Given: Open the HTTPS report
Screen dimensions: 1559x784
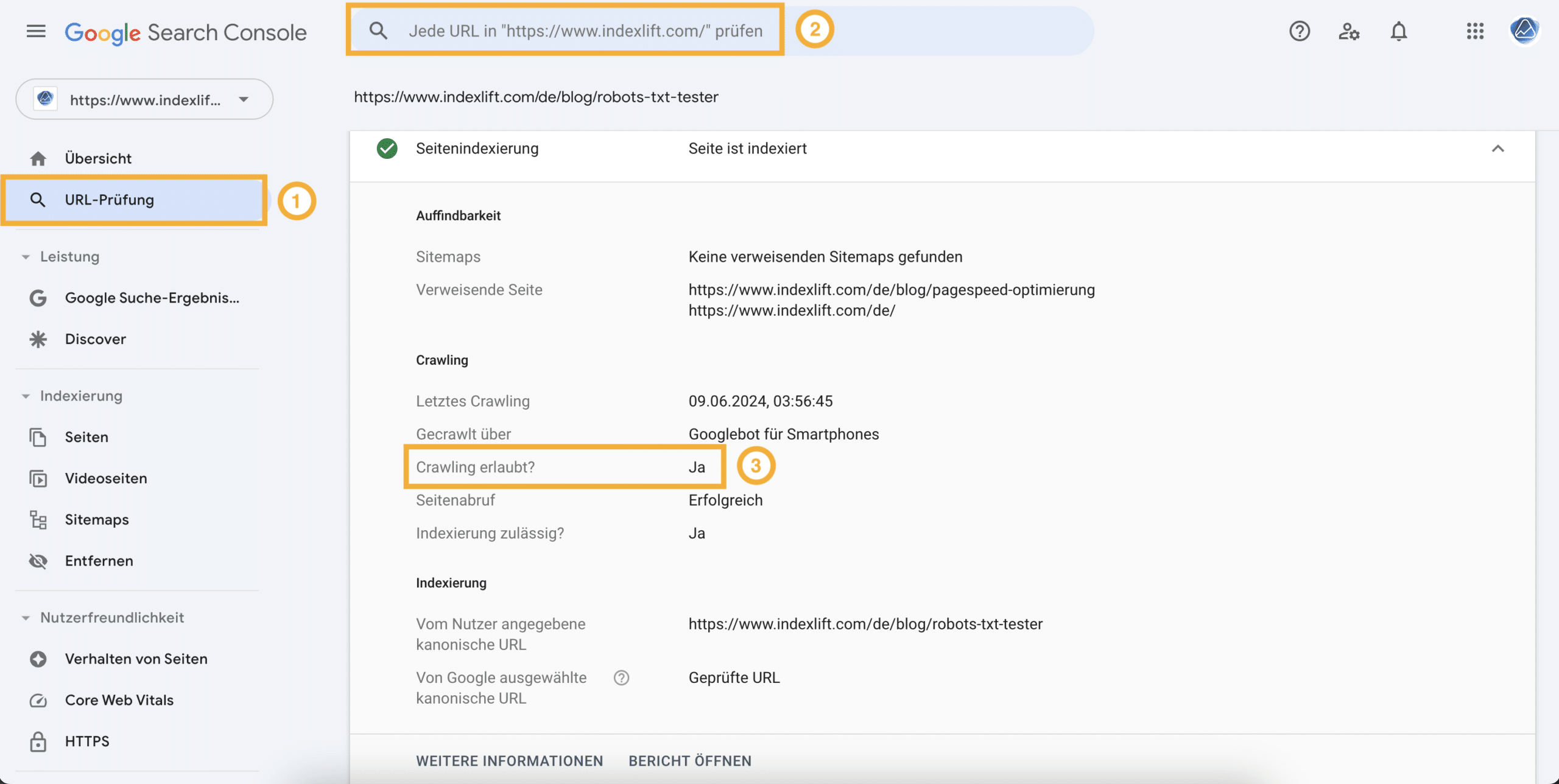Looking at the screenshot, I should point(87,741).
